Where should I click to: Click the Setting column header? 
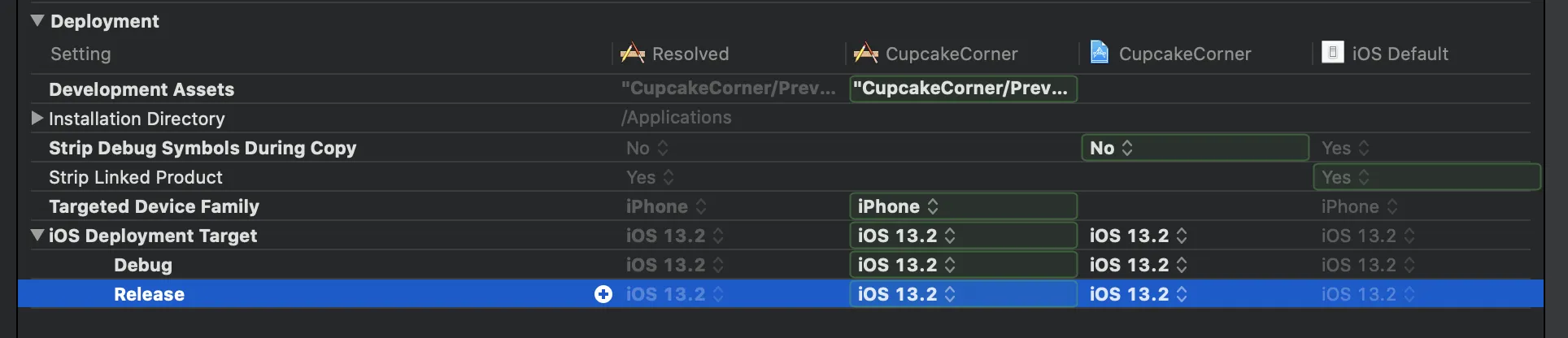81,54
